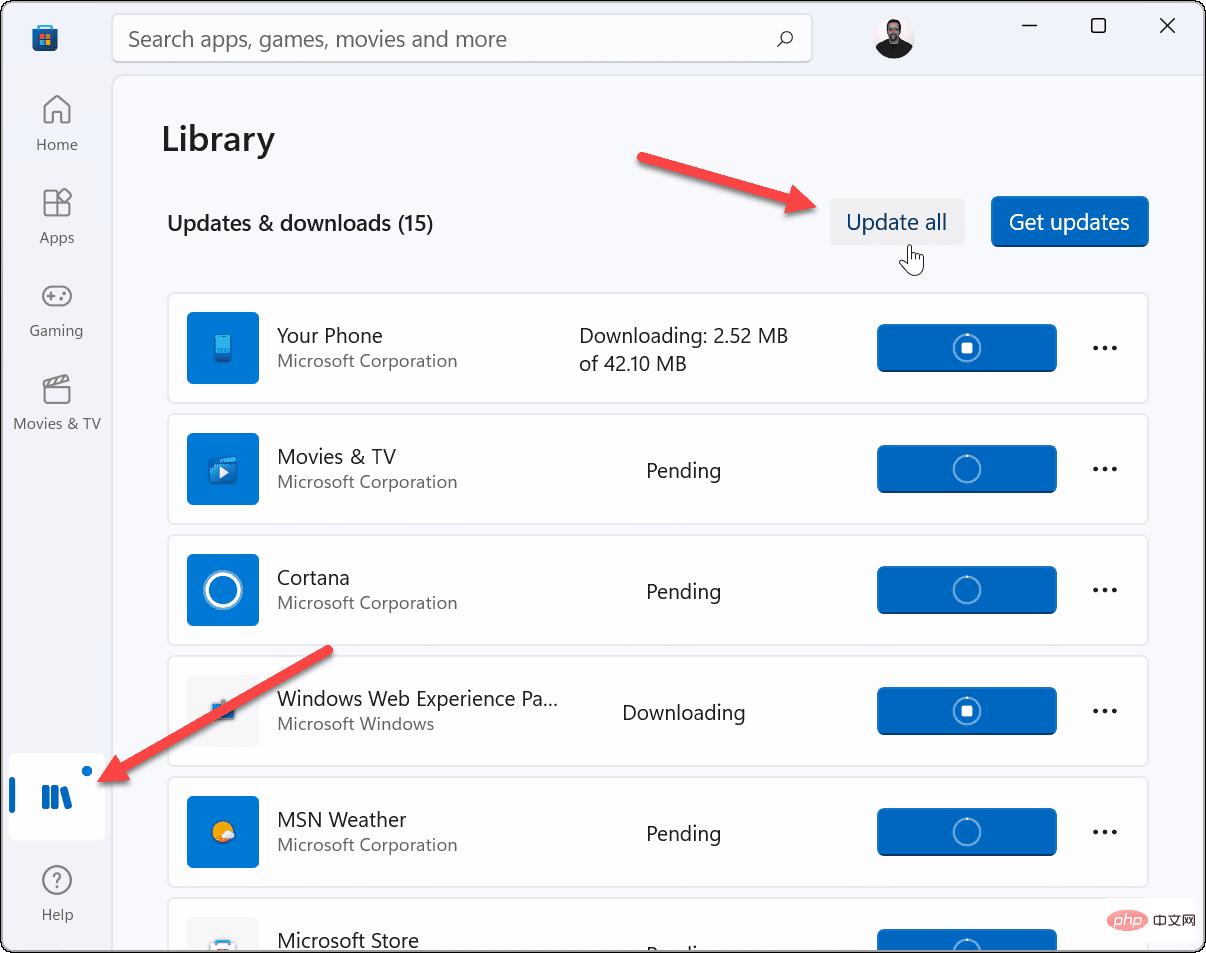1206x953 pixels.
Task: Click the 'Microsoft Windows' publisher text
Action: click(356, 724)
